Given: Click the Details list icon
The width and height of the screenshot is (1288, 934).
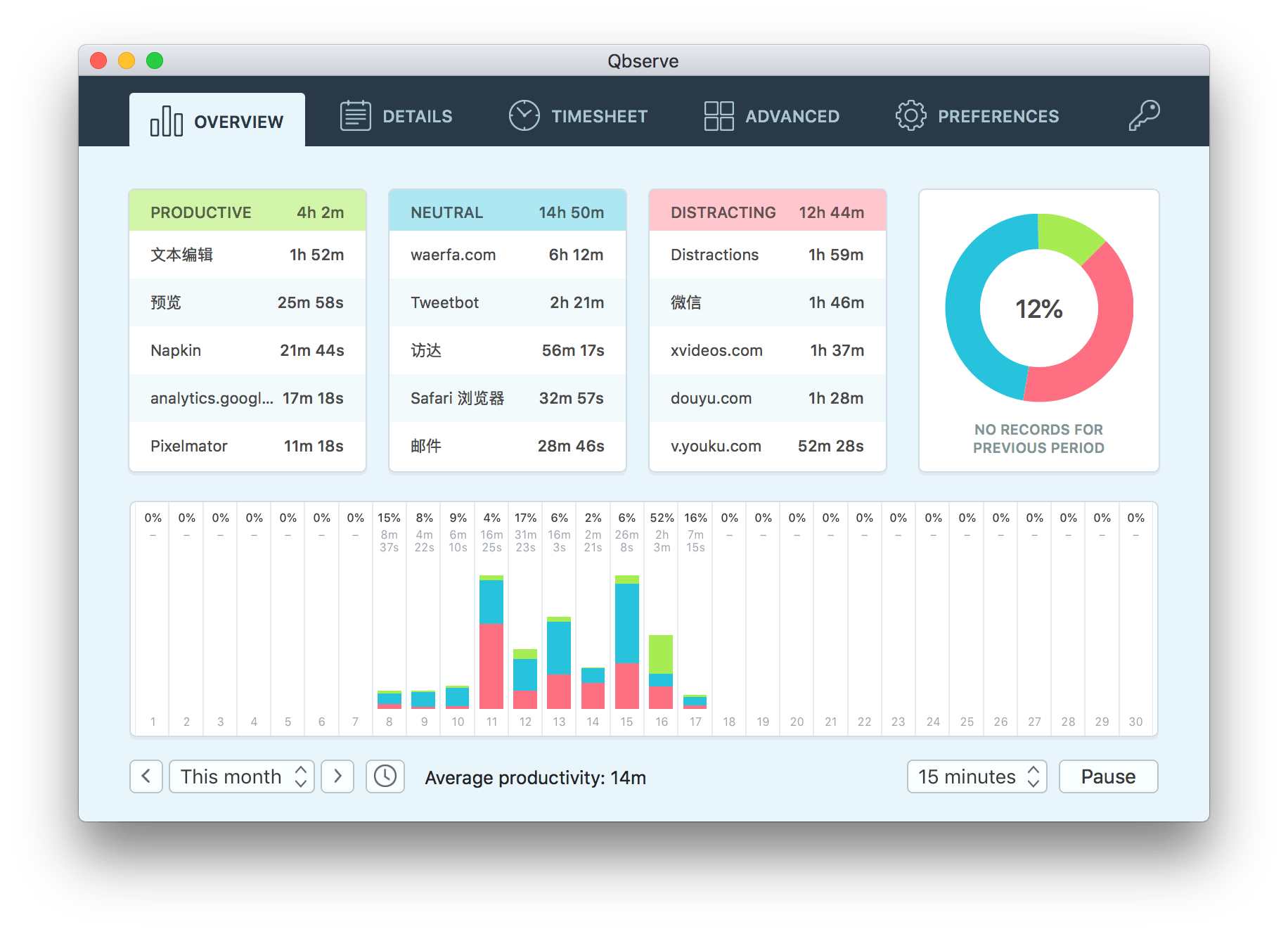Looking at the screenshot, I should pyautogui.click(x=355, y=115).
